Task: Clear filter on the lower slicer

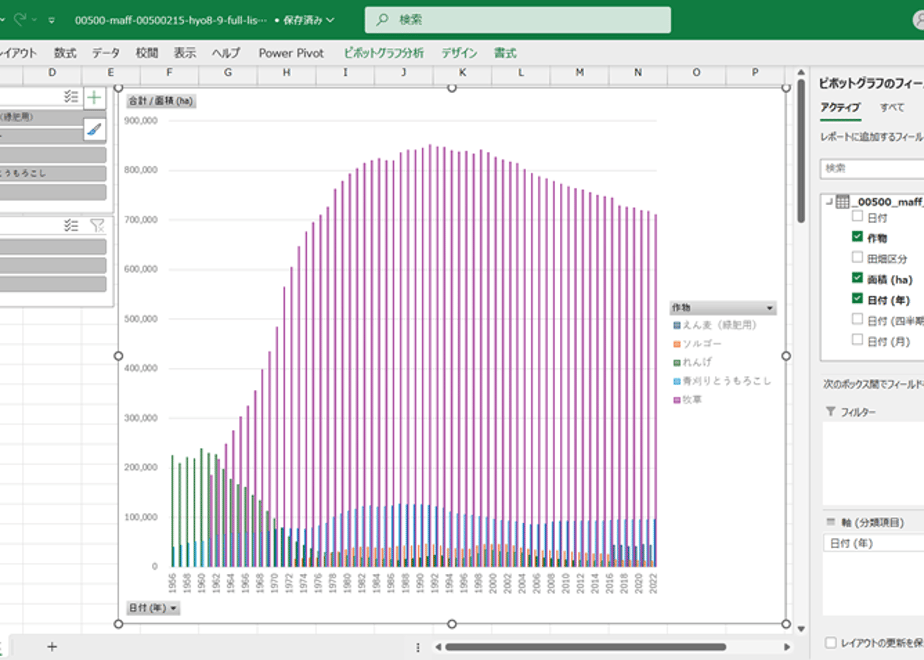Action: (97, 225)
